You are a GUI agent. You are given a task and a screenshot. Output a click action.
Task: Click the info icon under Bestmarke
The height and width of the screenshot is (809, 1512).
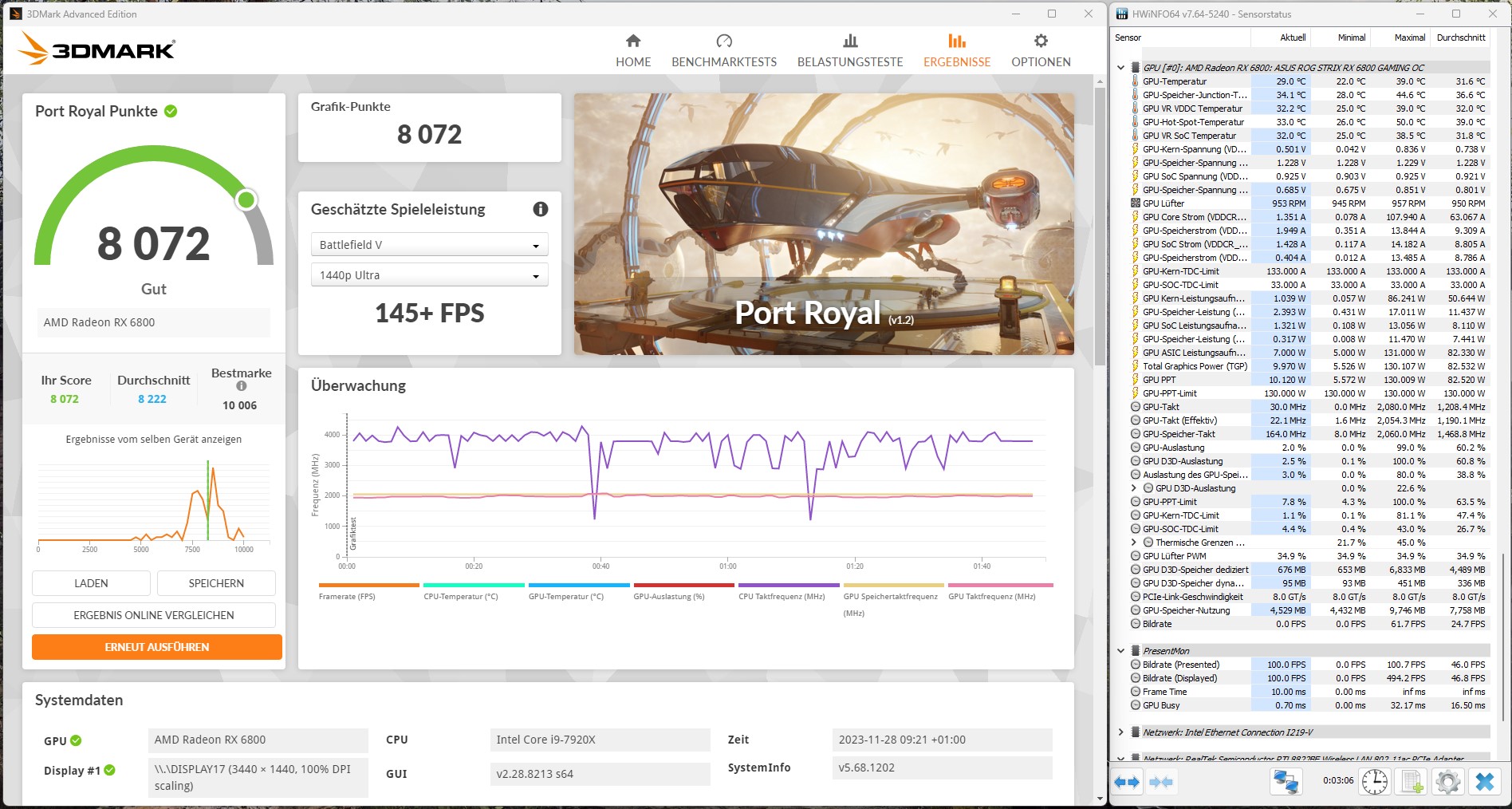pyautogui.click(x=242, y=386)
